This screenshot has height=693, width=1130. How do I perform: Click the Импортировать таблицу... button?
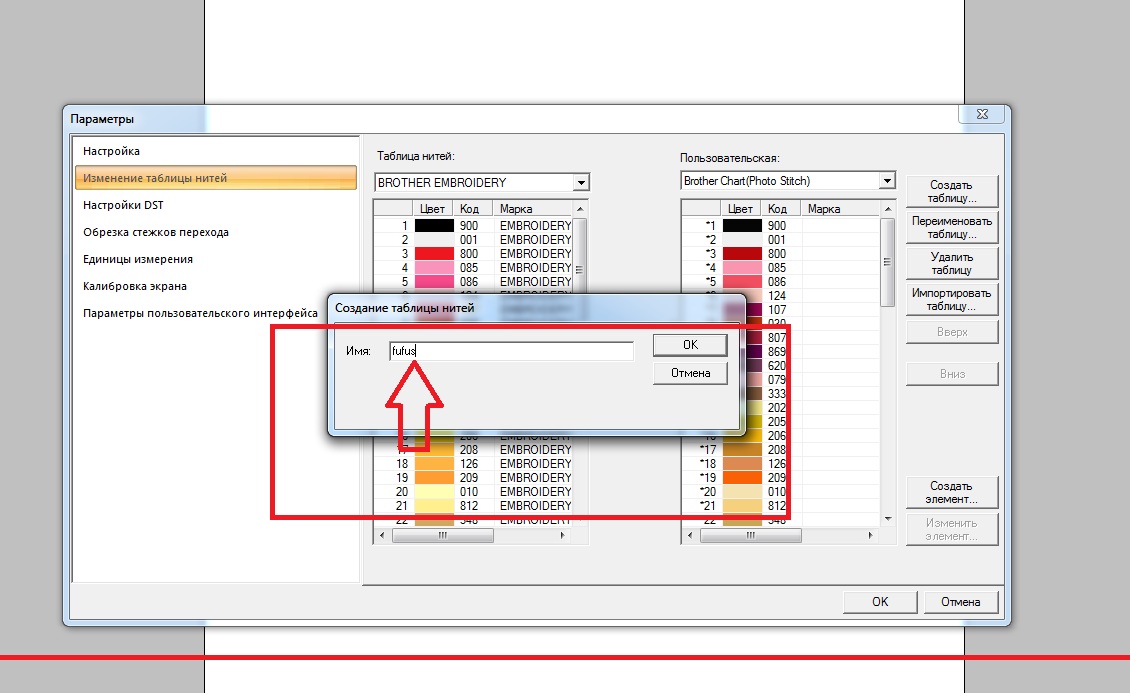951,299
